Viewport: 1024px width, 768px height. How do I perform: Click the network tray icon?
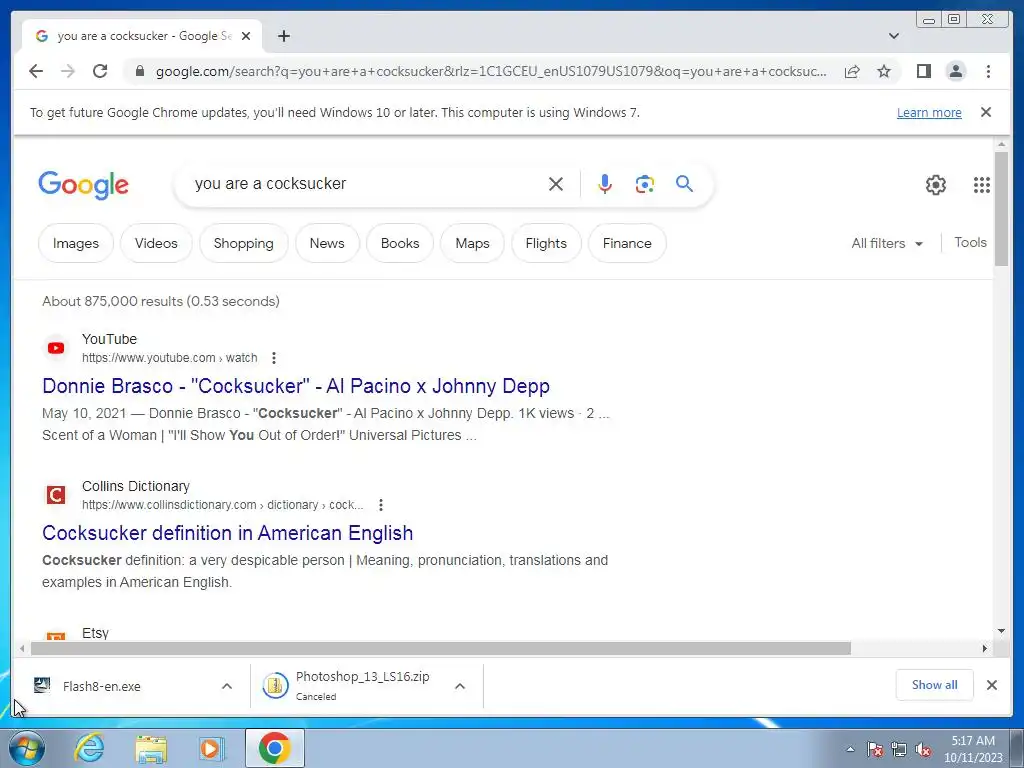tap(899, 750)
